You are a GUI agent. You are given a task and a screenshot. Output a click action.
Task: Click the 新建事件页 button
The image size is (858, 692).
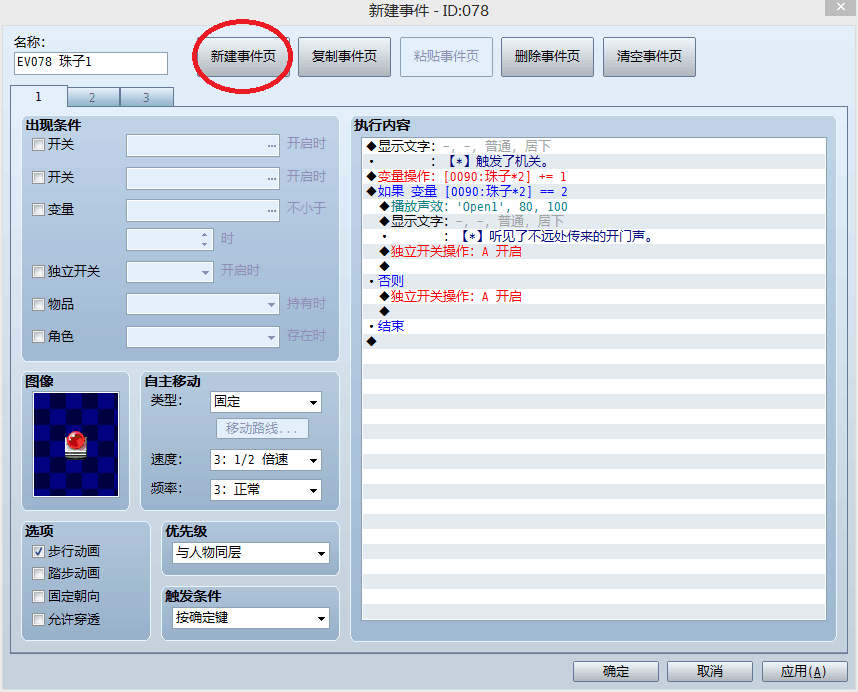[243, 56]
